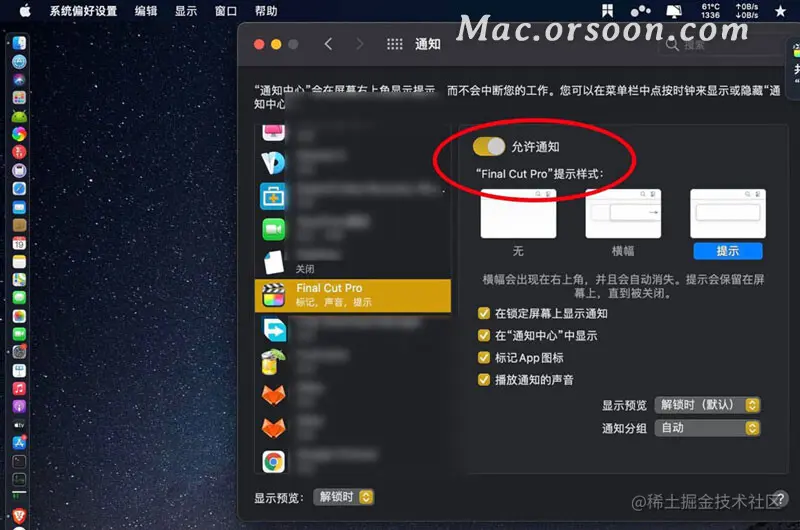This screenshot has width=800, height=530.
Task: Uncheck 标记App图标 checkbox
Action: pos(484,358)
